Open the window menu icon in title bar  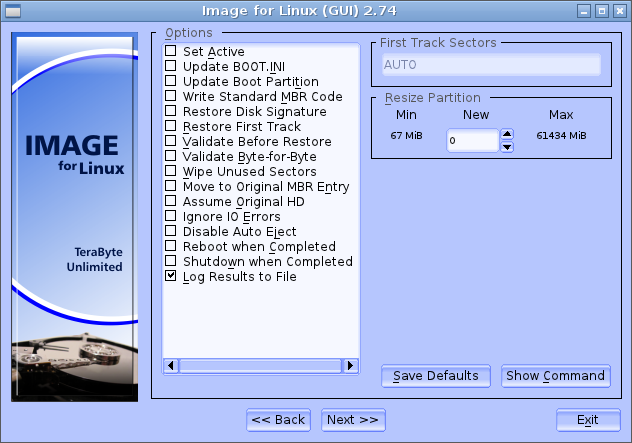(13, 11)
